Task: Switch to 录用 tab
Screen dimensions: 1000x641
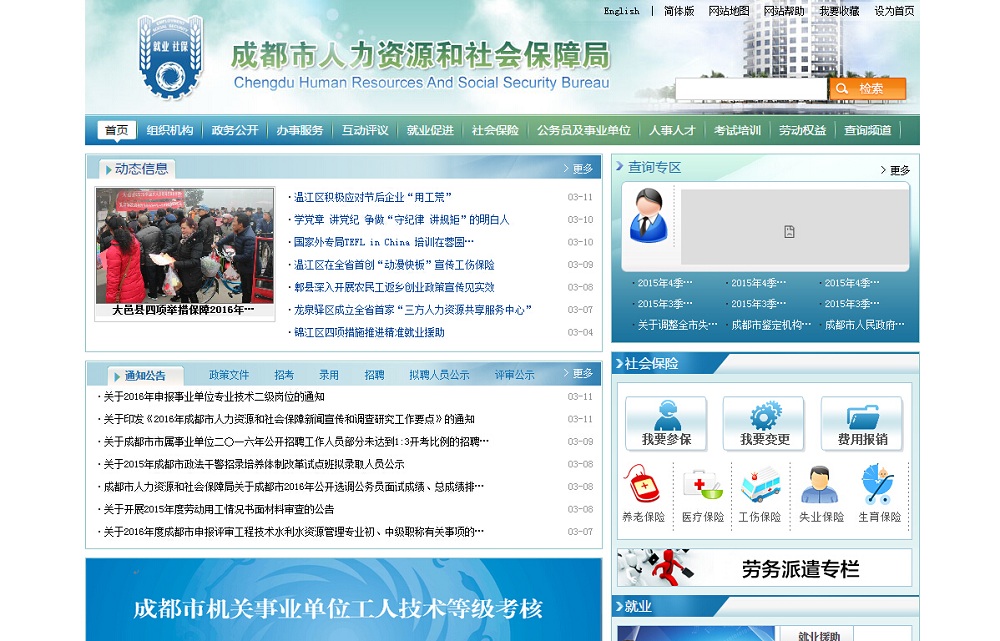Action: [329, 375]
